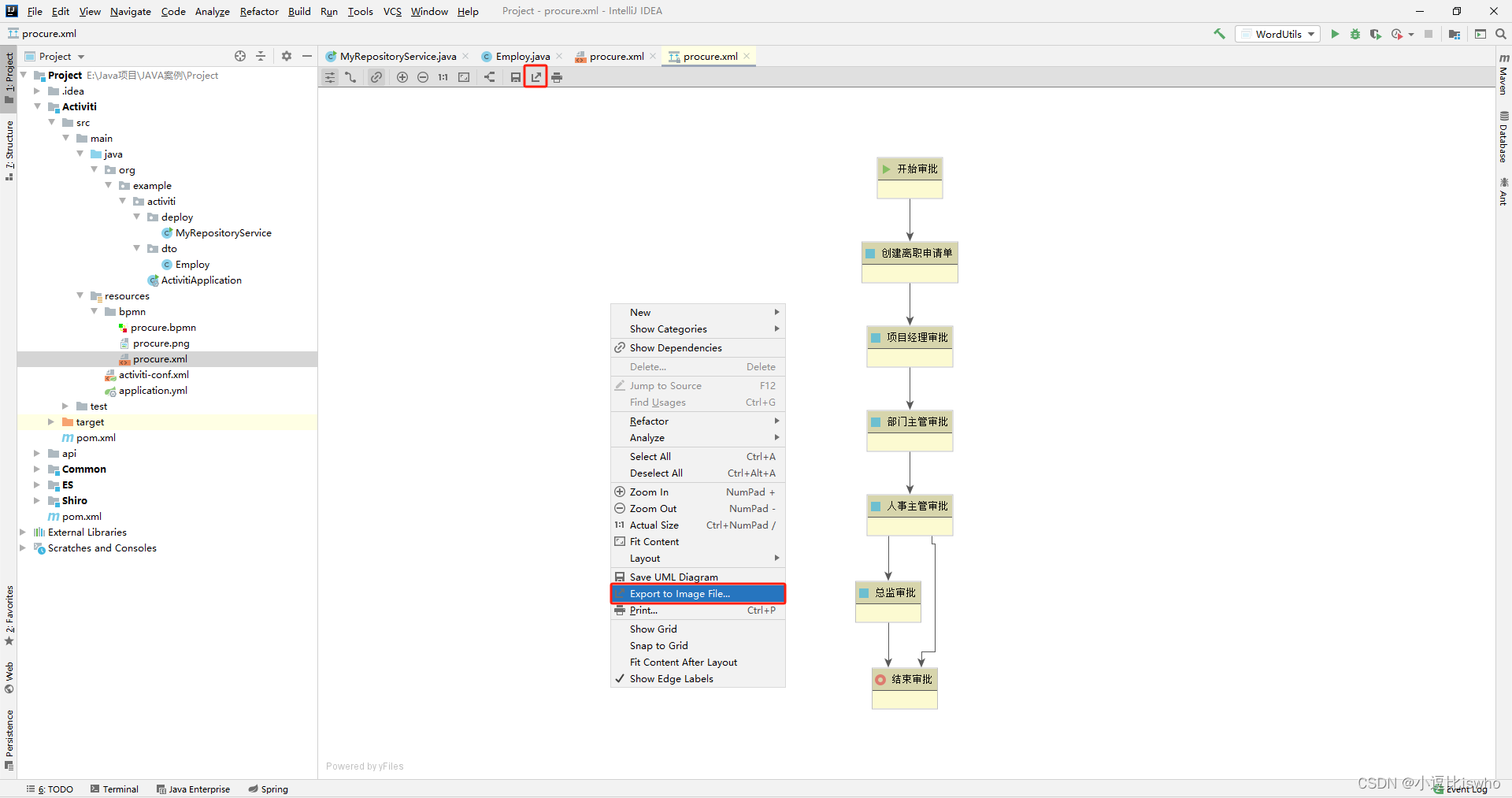The width and height of the screenshot is (1512, 798).
Task: Click the edge routing curve icon
Action: point(350,77)
